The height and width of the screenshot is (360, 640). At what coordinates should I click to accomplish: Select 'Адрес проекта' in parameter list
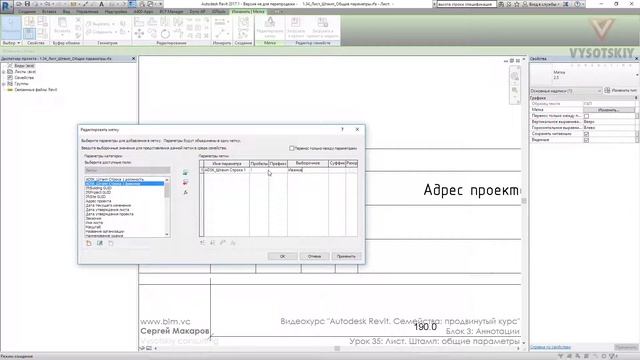[x=98, y=201]
